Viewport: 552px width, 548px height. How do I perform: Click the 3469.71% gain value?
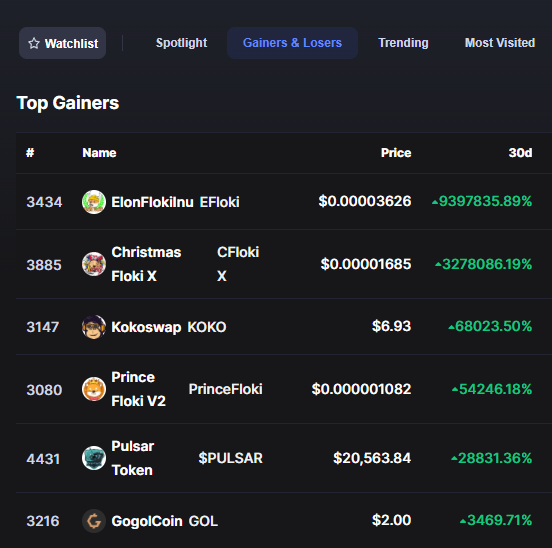click(x=496, y=520)
